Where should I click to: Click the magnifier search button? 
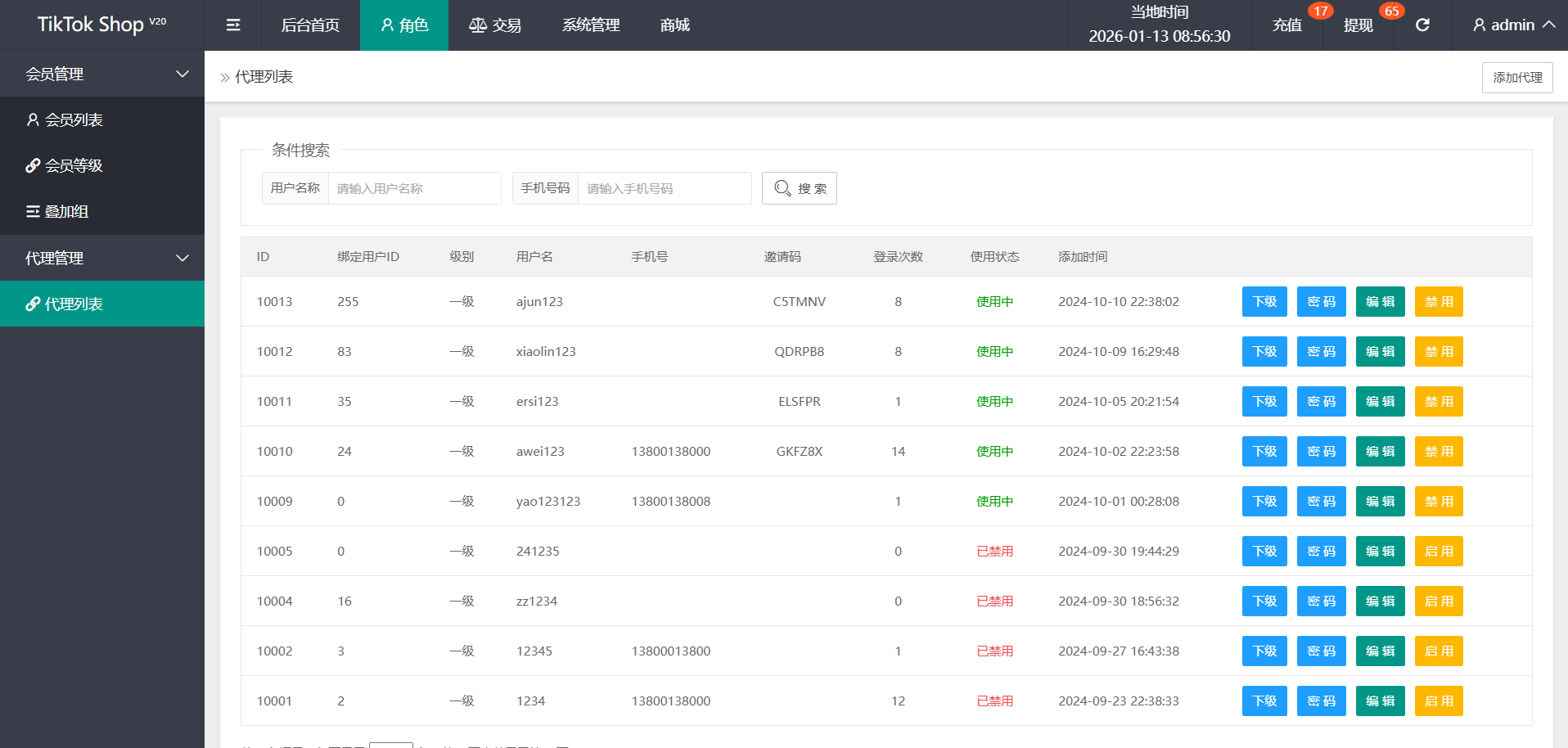point(799,188)
